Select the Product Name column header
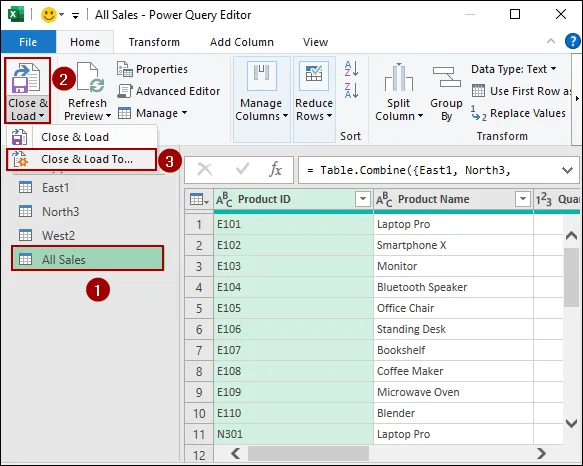The height and width of the screenshot is (466, 583). 453,199
